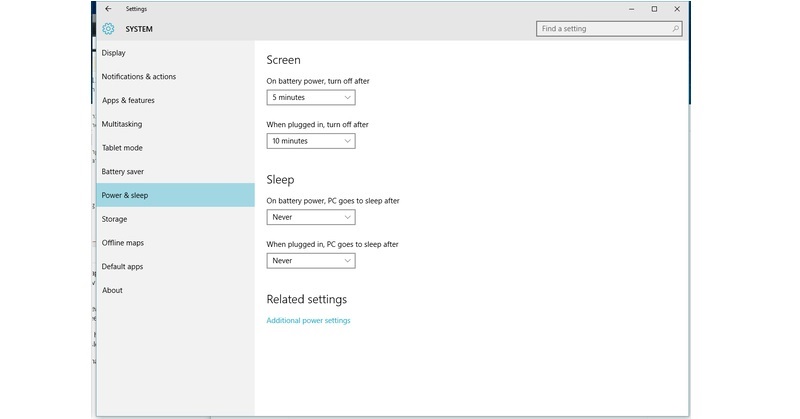Open Additional power settings link
Screen dimensions: 800x419
pyautogui.click(x=308, y=321)
